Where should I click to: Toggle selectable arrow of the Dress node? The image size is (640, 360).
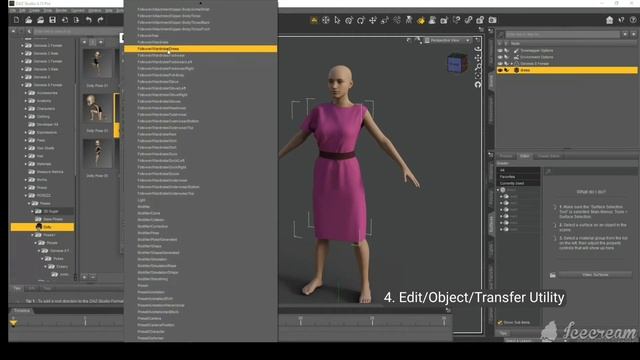[507, 70]
